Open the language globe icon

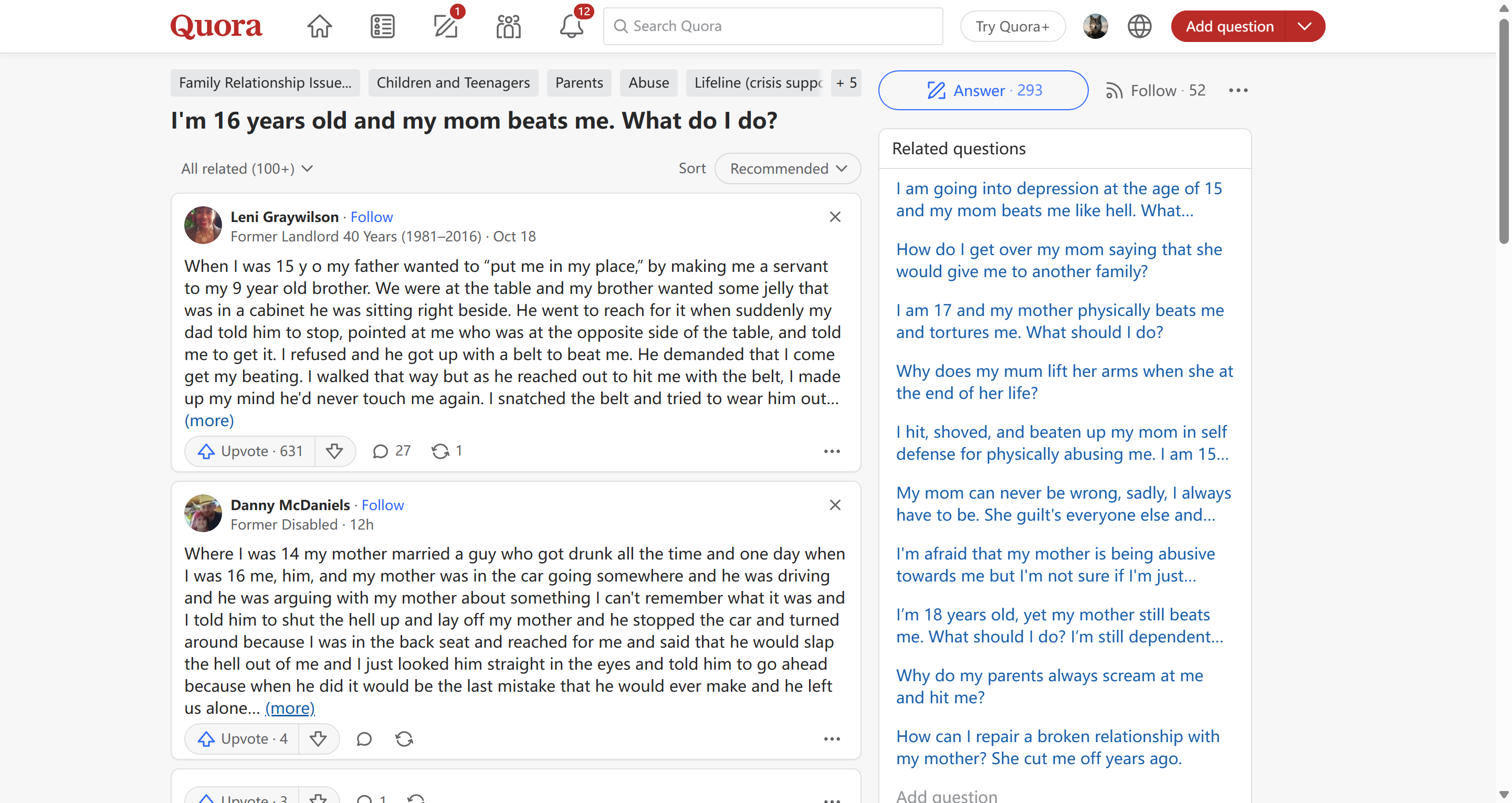(x=1139, y=26)
